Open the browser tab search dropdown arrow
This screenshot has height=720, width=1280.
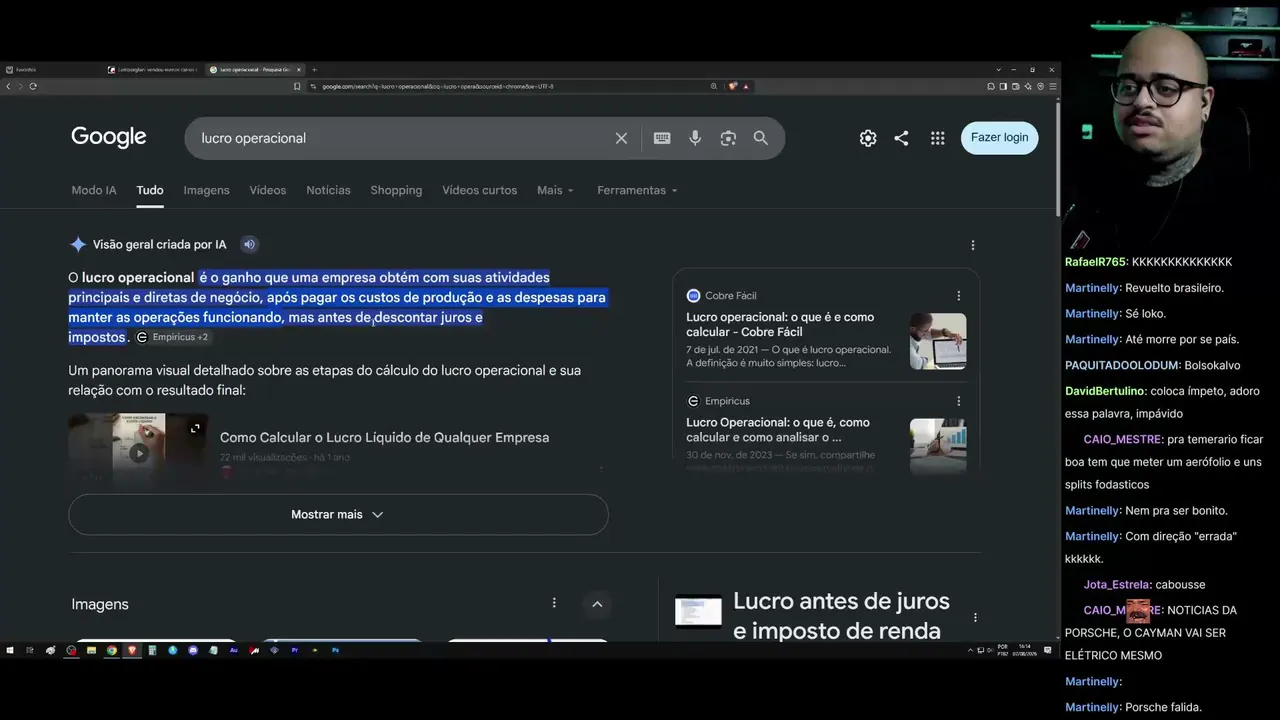pos(998,70)
